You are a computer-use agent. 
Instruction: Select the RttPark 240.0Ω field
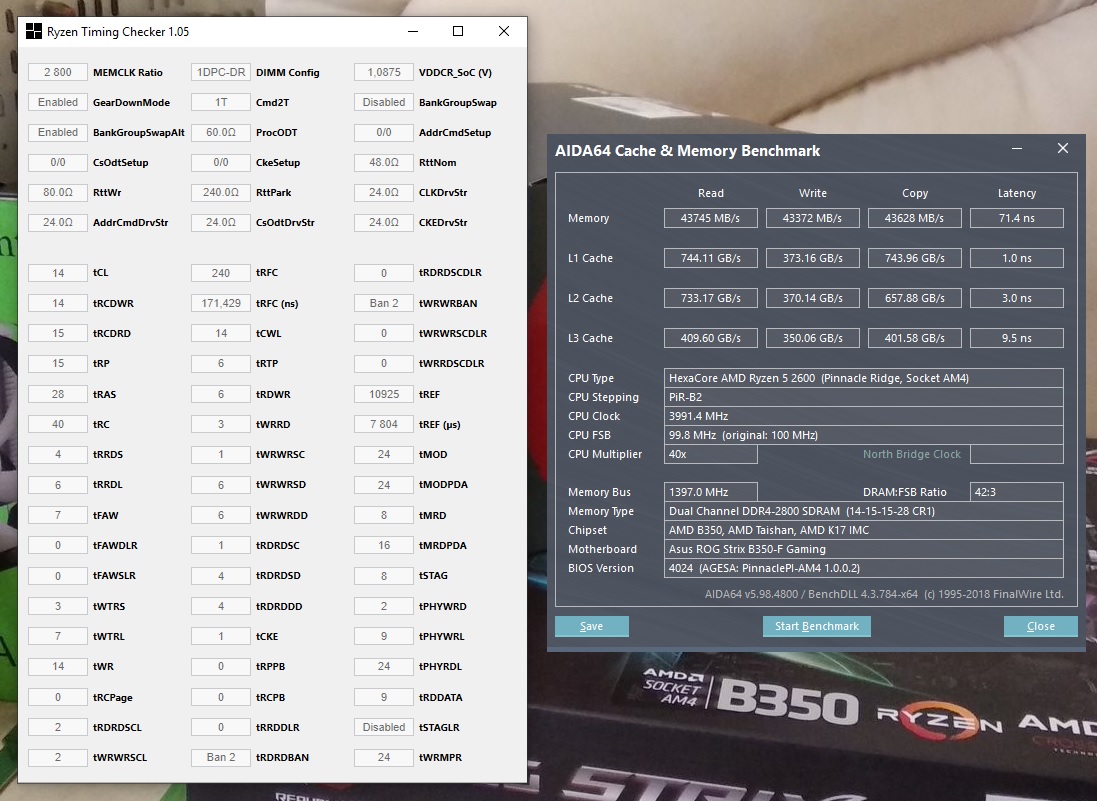click(x=221, y=192)
